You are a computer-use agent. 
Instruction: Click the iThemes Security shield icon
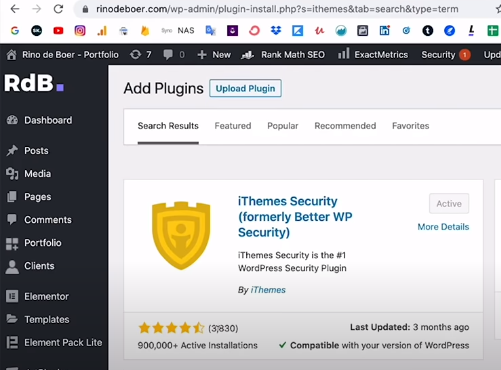(x=181, y=235)
